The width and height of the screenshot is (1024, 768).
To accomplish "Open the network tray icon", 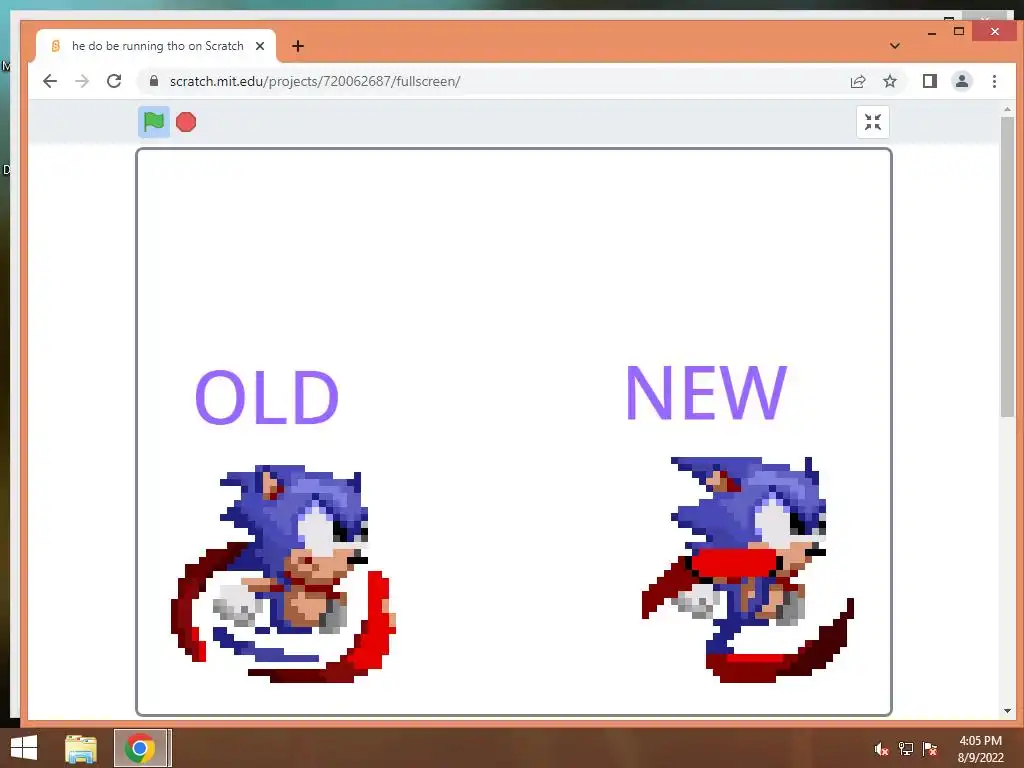I will [x=906, y=749].
